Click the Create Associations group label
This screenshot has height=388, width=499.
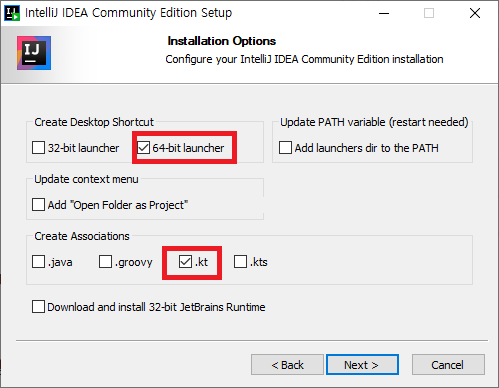(x=82, y=236)
